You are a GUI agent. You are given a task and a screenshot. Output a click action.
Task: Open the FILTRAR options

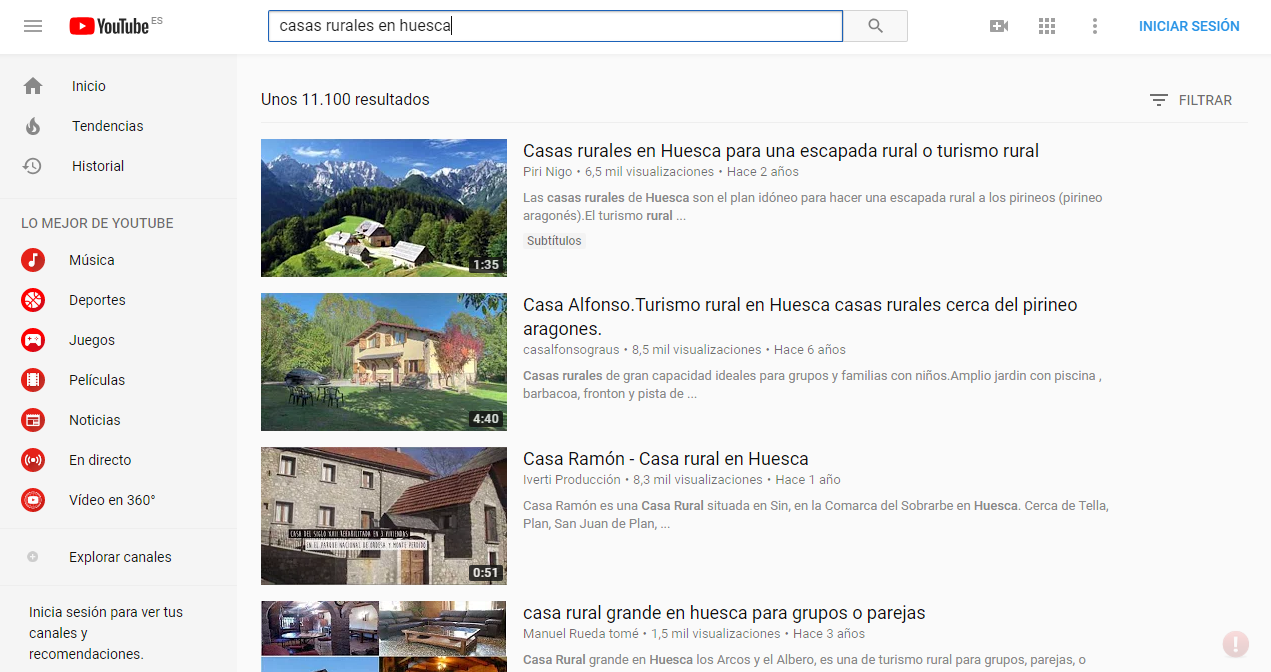click(x=1191, y=100)
